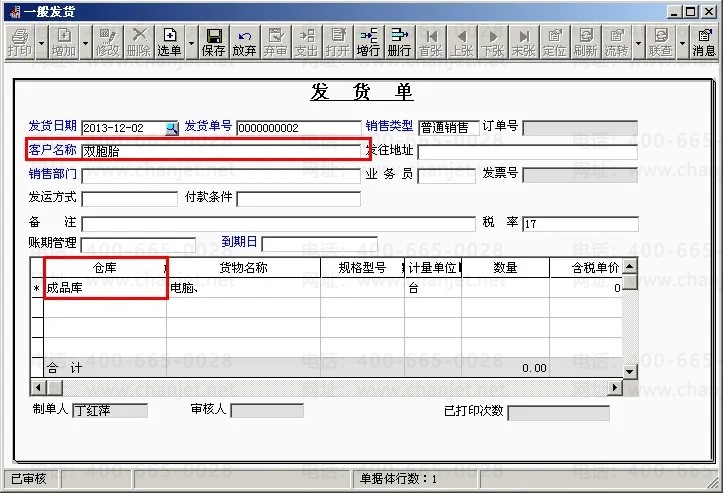Click the 发货单号 input field
Viewport: 723px width, 493px height.
click(298, 128)
